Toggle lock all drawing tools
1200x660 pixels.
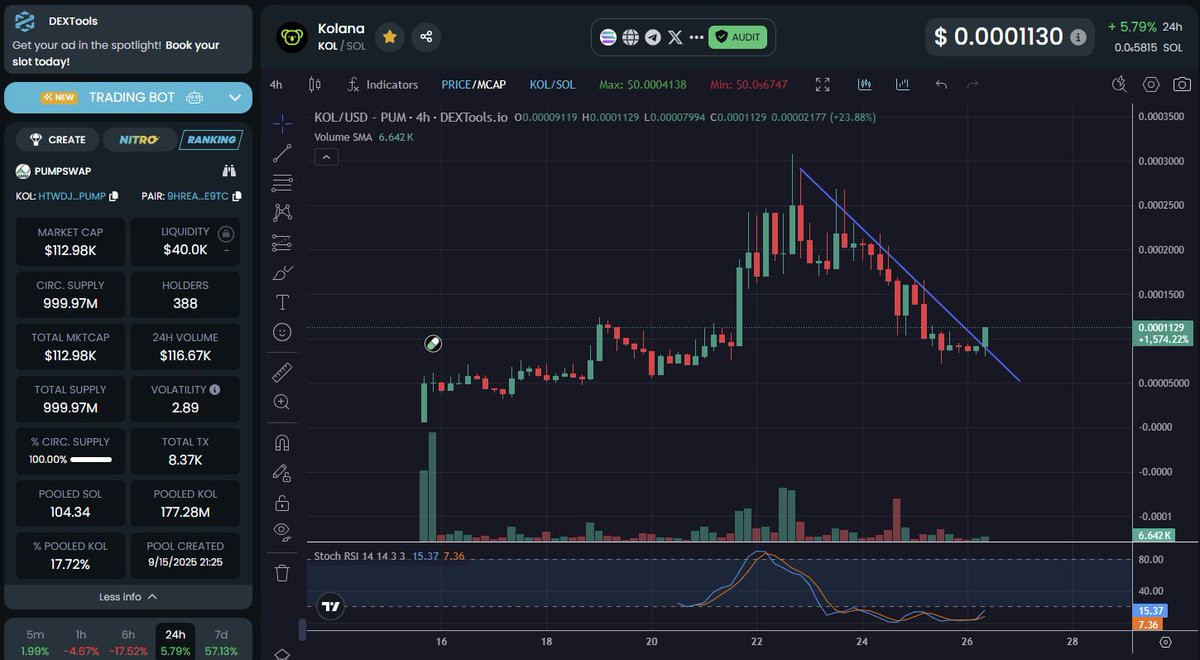click(282, 502)
